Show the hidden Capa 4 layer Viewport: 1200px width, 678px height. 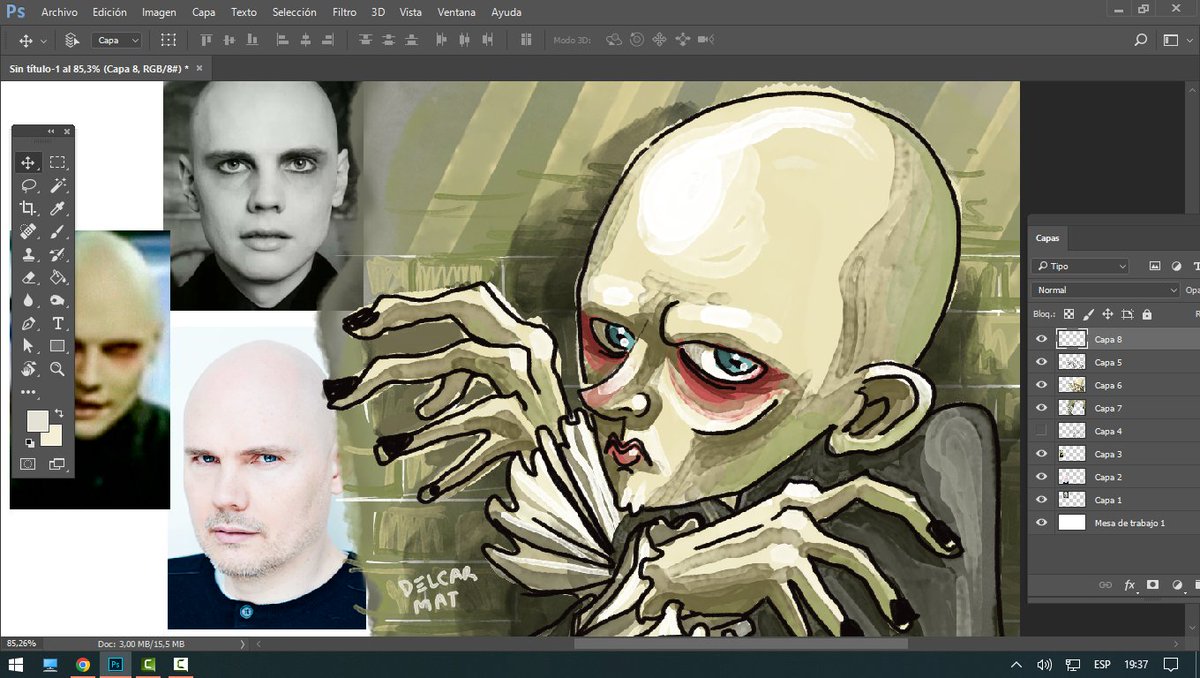point(1041,431)
